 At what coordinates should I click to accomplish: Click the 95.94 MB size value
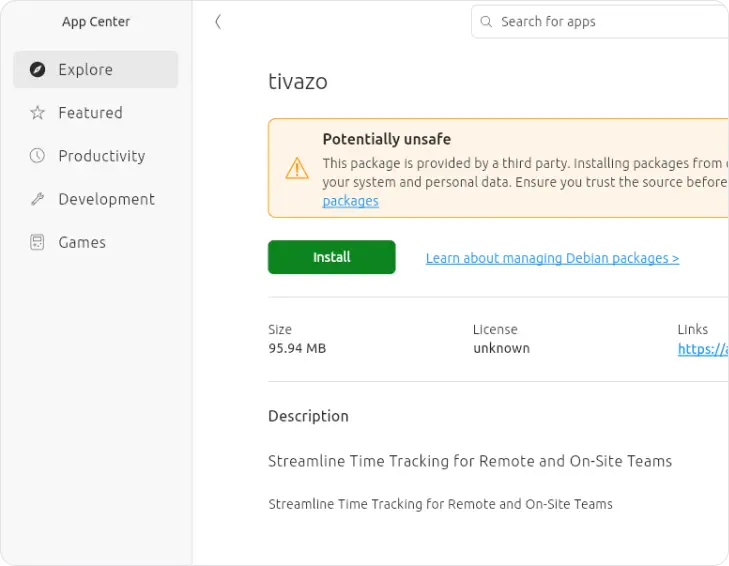point(297,348)
